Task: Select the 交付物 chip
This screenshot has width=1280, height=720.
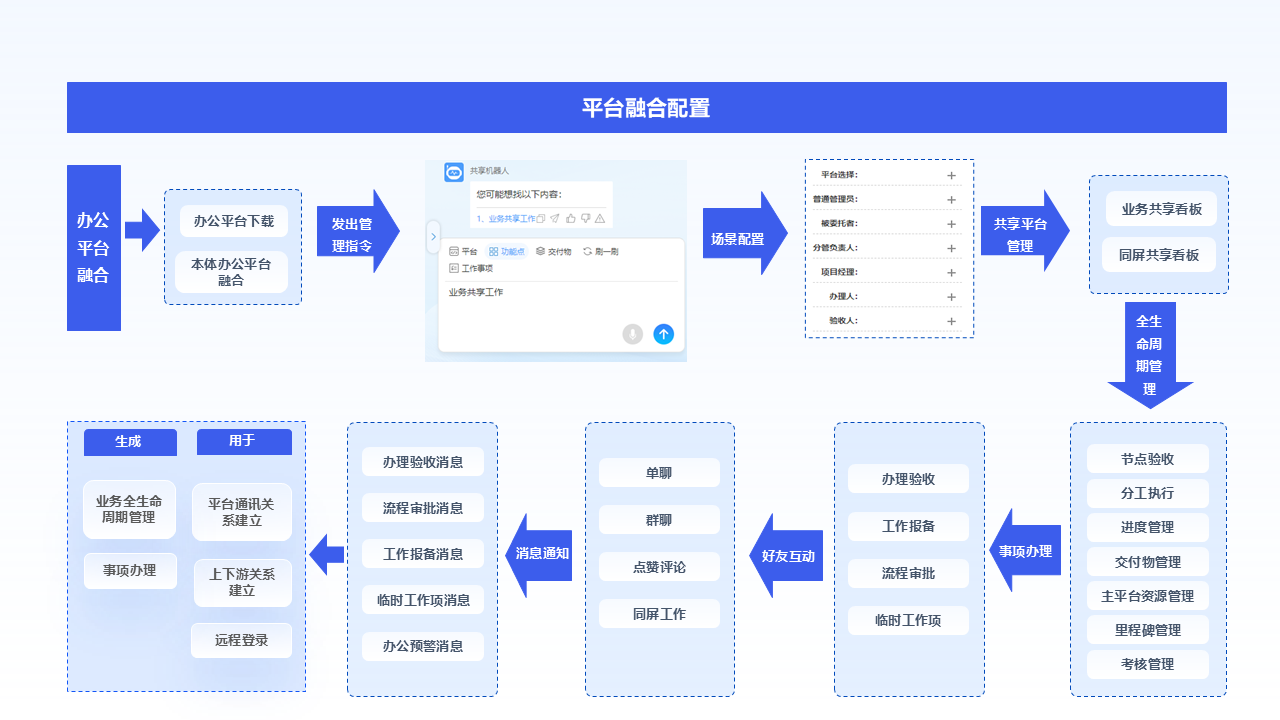Action: click(x=553, y=251)
